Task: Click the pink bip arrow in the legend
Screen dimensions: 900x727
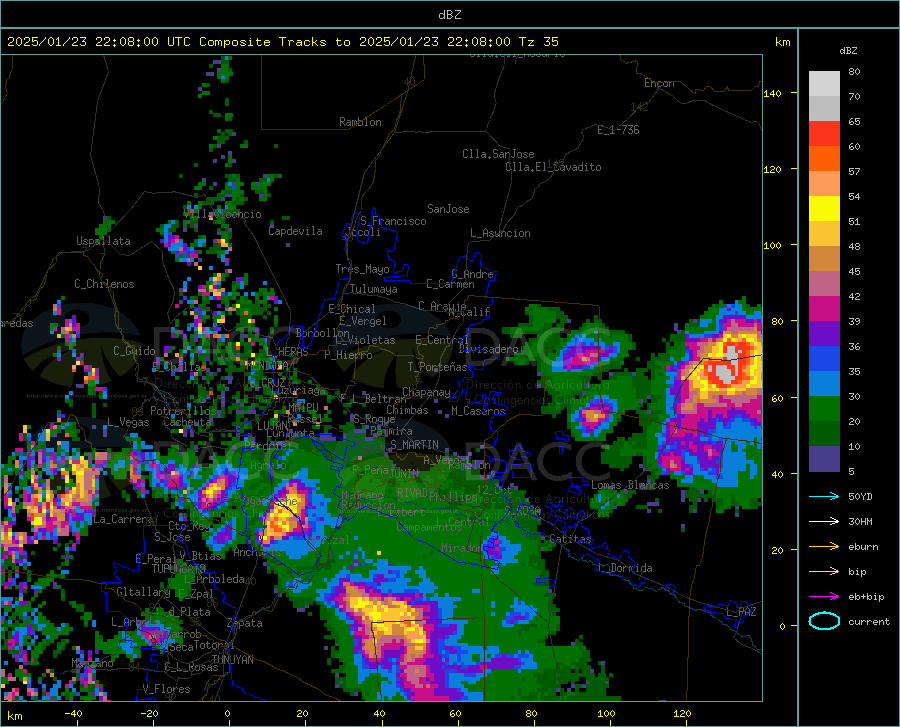Action: coord(824,572)
